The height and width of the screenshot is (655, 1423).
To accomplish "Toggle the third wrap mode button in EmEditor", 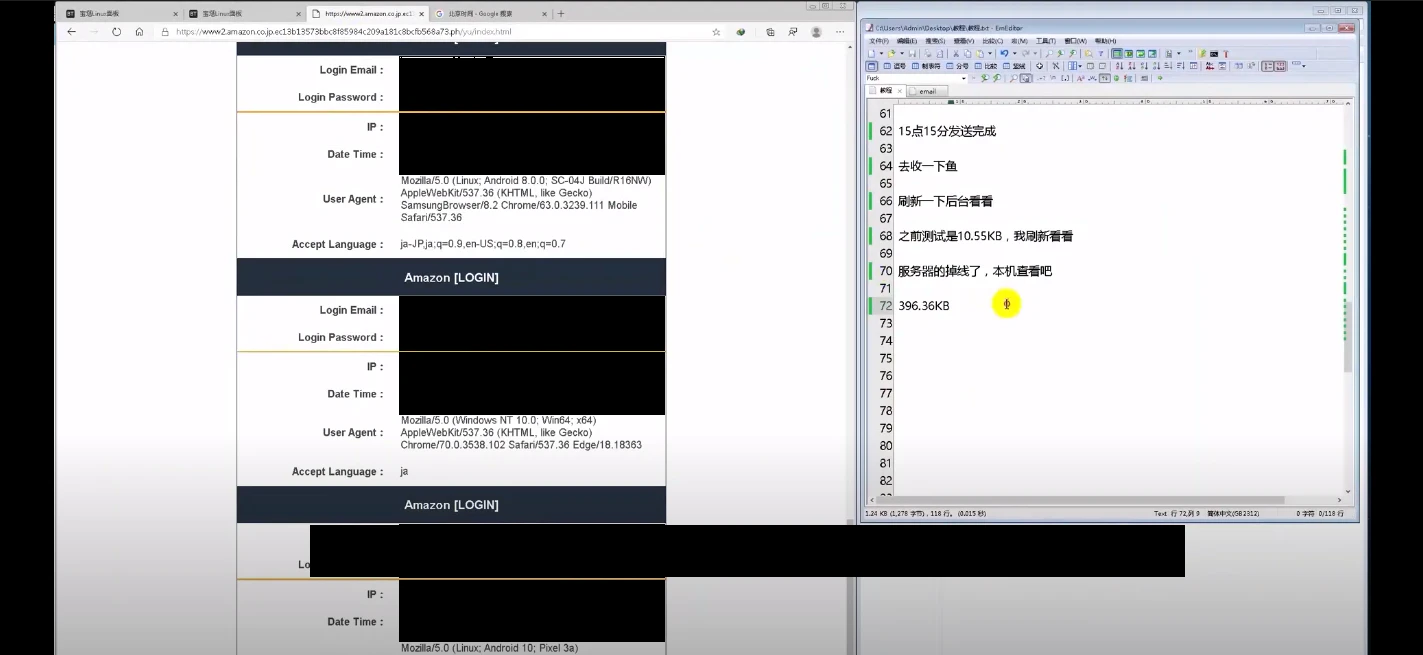I will click(x=1140, y=54).
